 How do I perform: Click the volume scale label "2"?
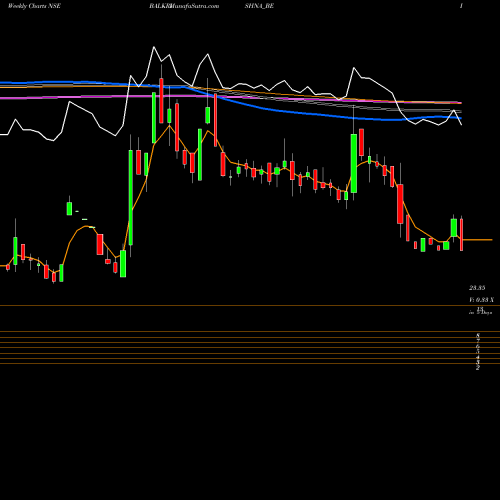click(478, 367)
